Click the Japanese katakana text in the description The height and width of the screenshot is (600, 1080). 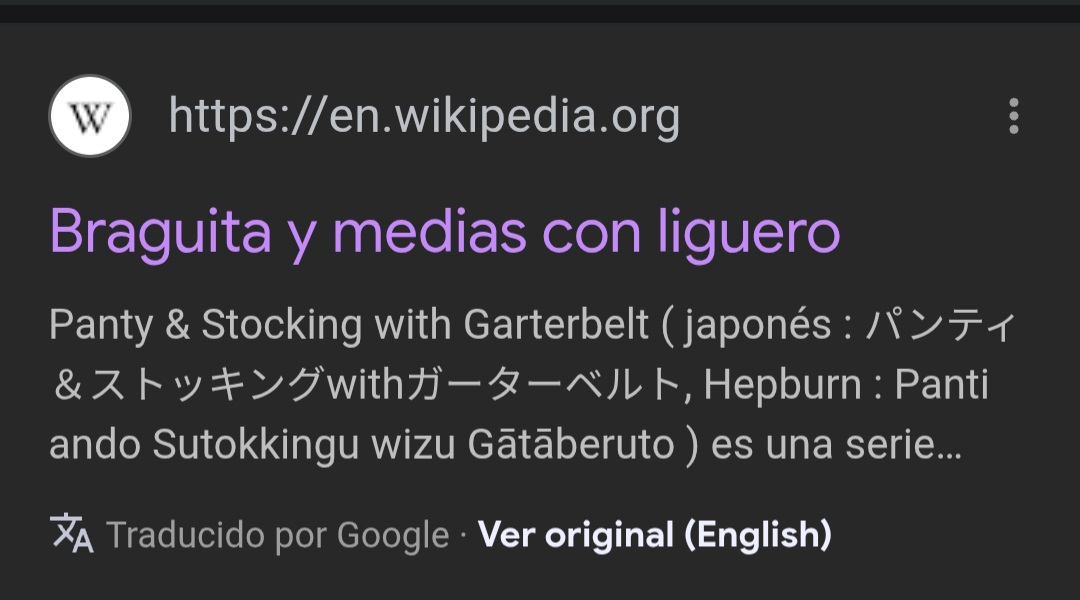pos(372,384)
